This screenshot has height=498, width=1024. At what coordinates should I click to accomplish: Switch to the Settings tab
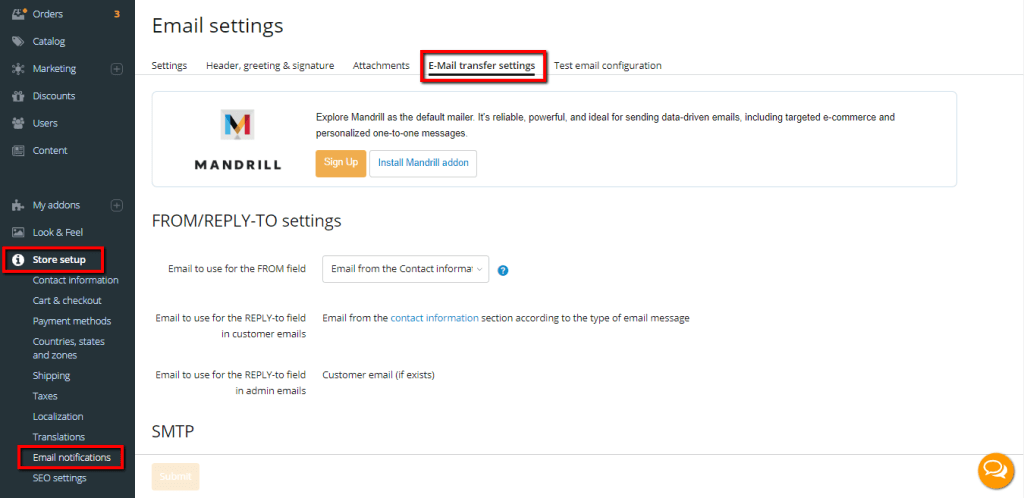169,65
